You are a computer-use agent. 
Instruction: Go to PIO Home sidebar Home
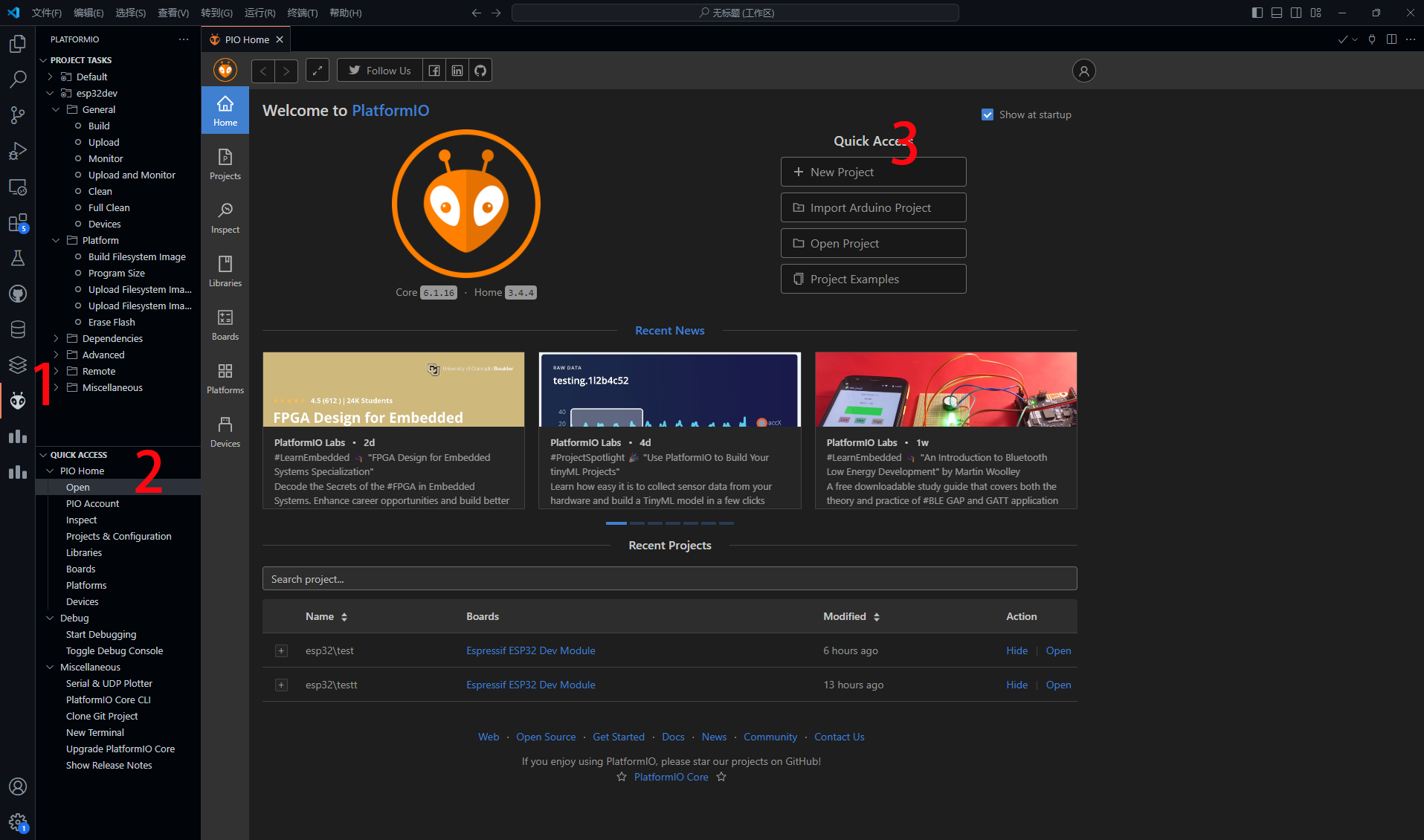click(225, 110)
